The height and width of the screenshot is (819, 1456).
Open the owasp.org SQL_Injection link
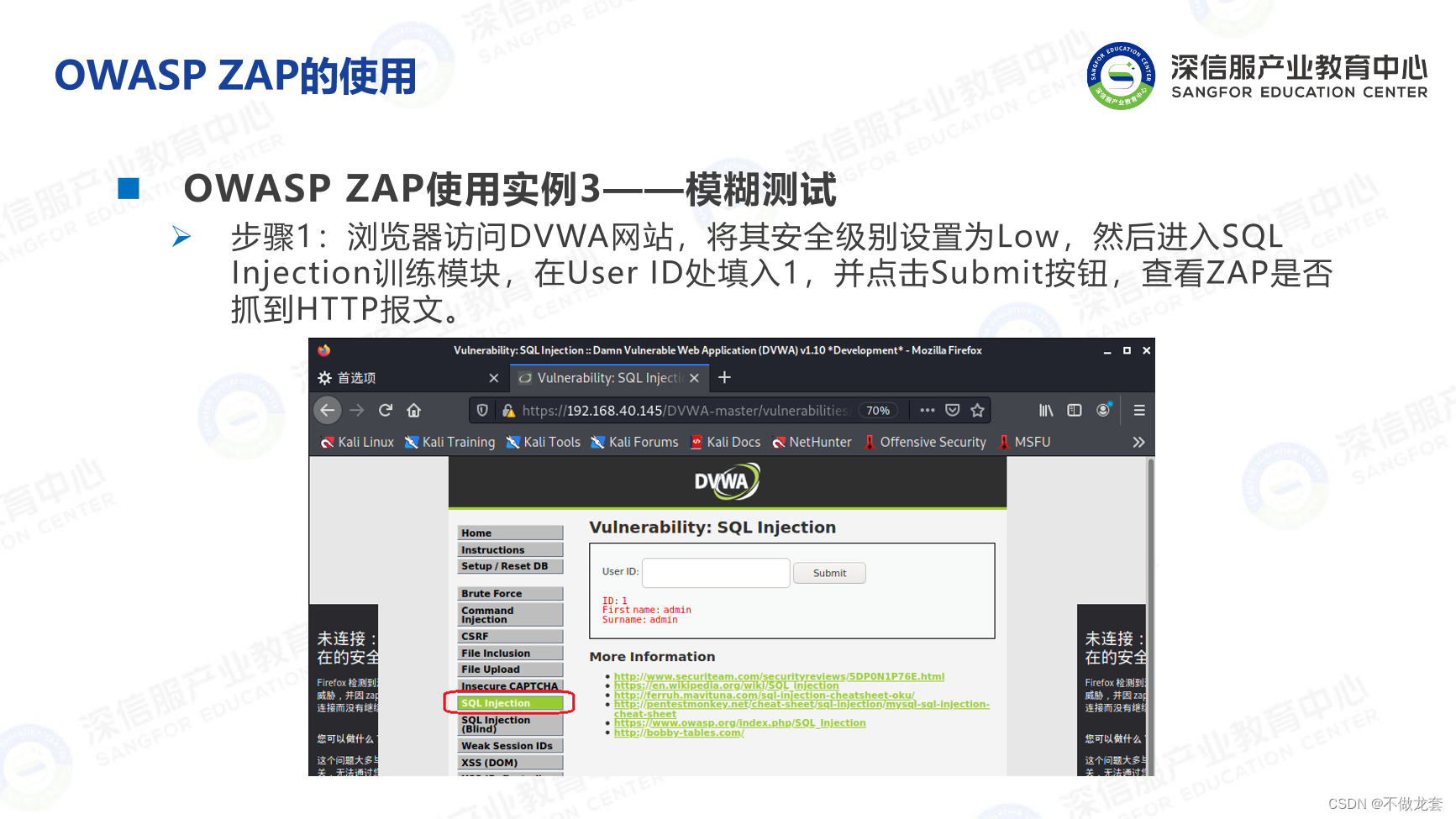click(739, 723)
